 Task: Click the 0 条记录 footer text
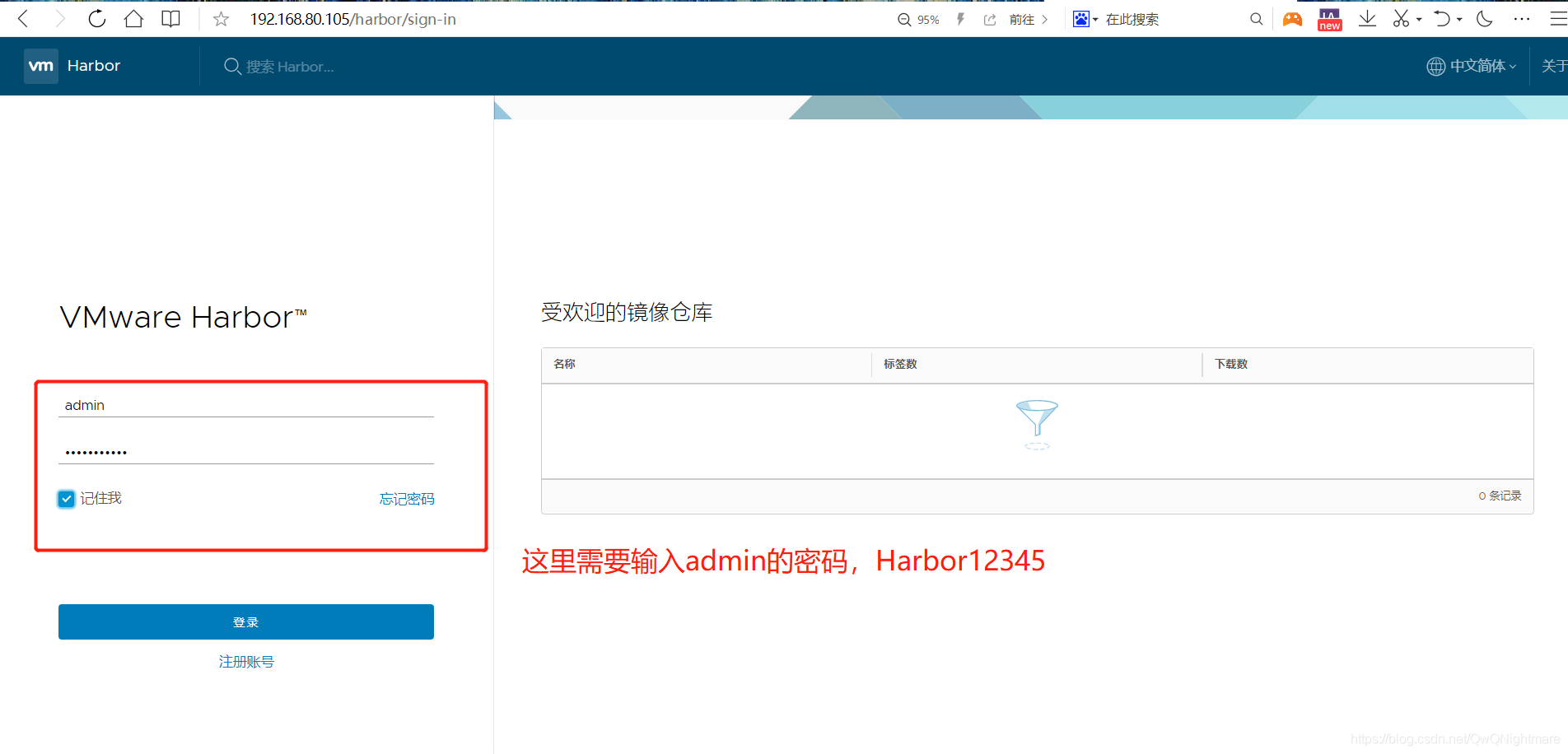click(1500, 496)
